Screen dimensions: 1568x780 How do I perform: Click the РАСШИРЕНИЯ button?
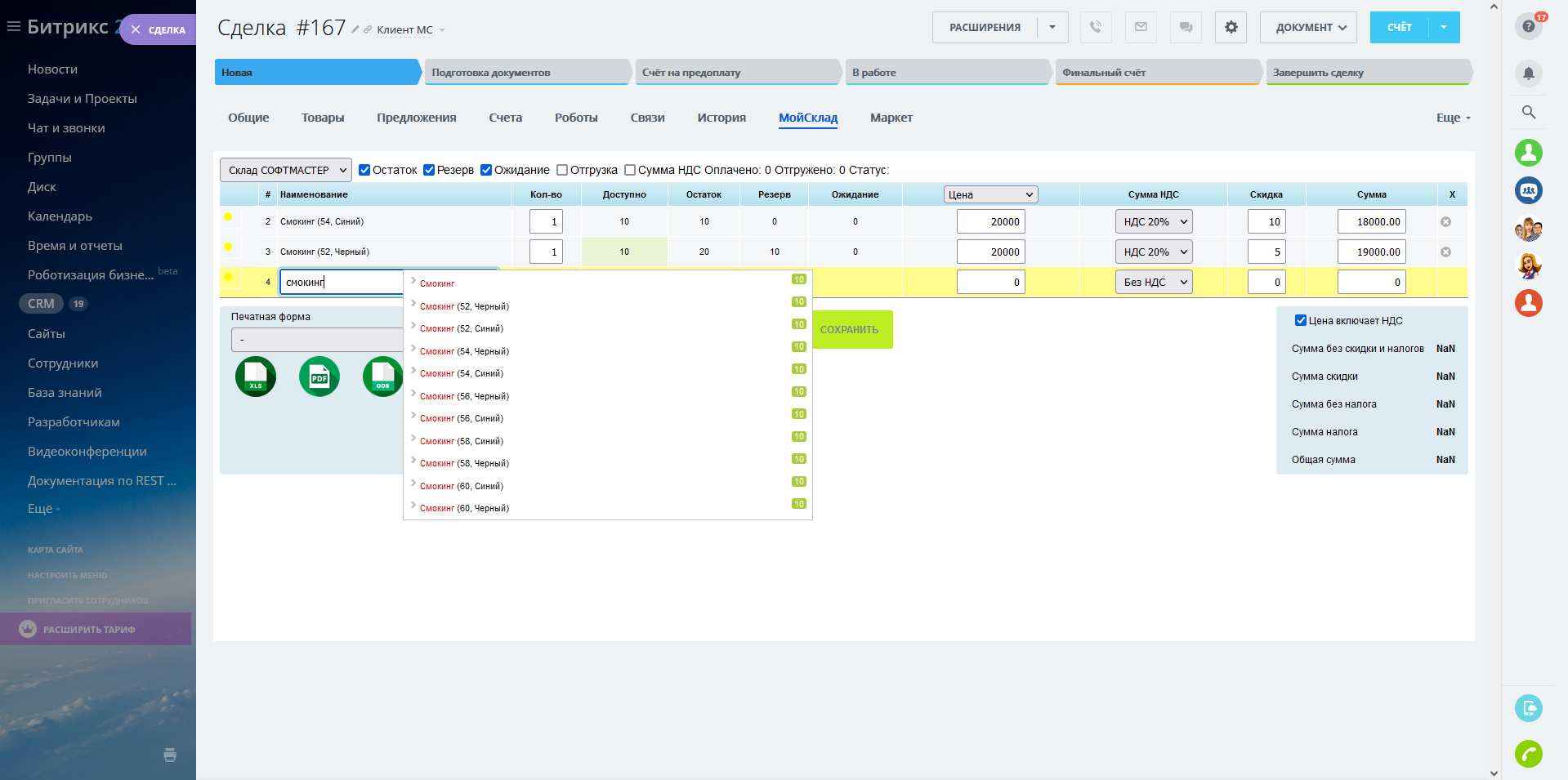coord(985,27)
